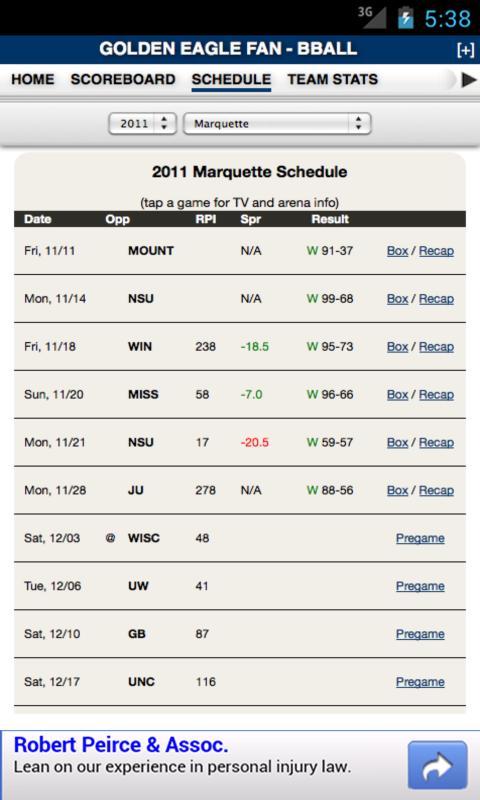Switch to the Scoreboard tab
This screenshot has height=800, width=480.
(x=123, y=80)
